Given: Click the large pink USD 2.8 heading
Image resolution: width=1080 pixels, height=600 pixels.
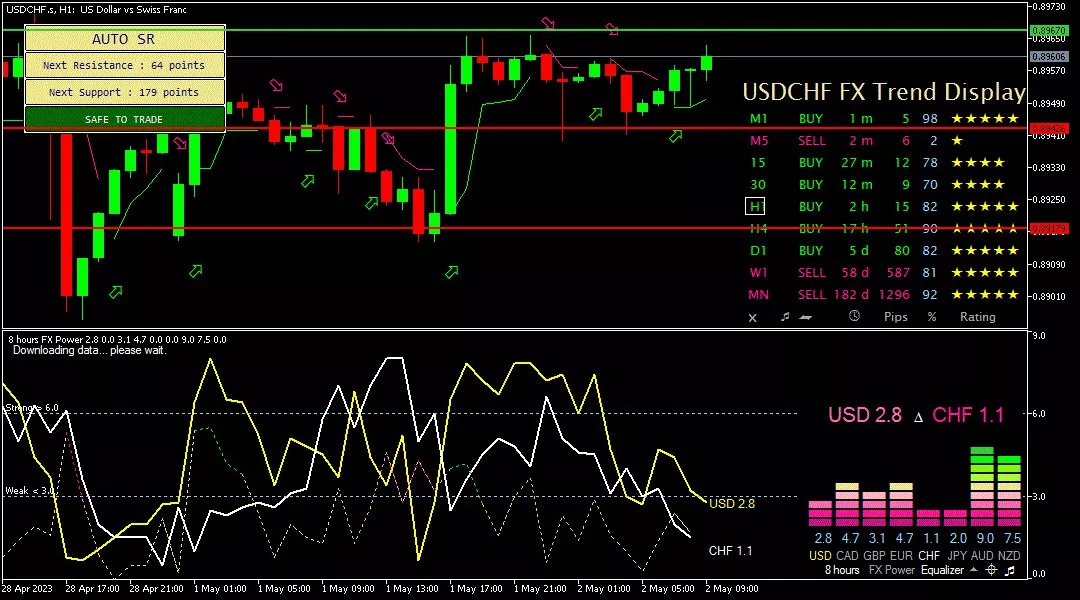Looking at the screenshot, I should click(864, 415).
